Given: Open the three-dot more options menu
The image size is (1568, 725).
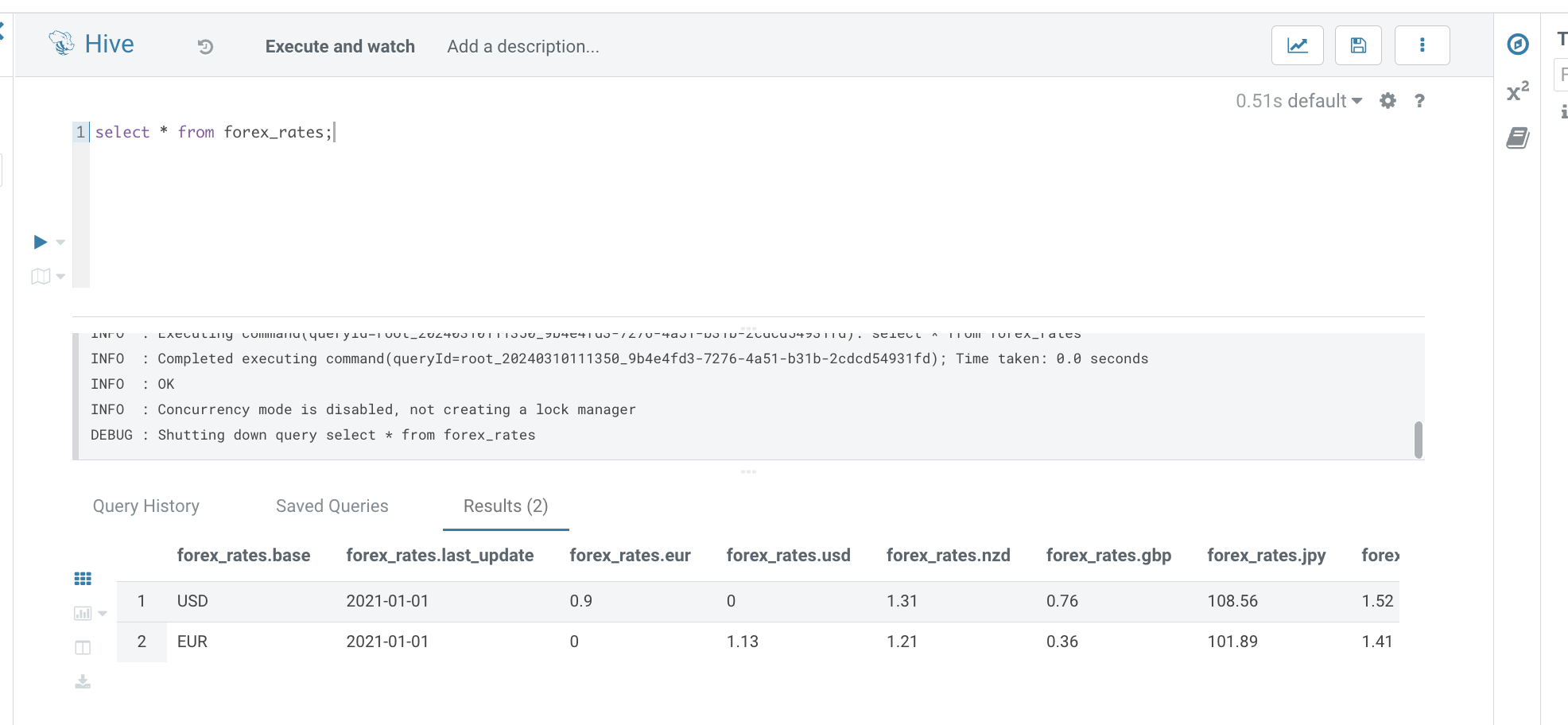Looking at the screenshot, I should coord(1422,45).
